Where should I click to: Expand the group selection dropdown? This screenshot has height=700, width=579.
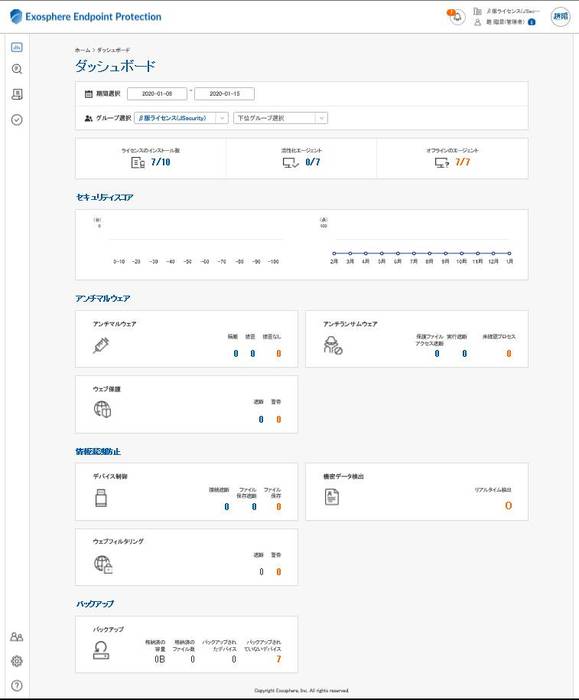pos(181,118)
